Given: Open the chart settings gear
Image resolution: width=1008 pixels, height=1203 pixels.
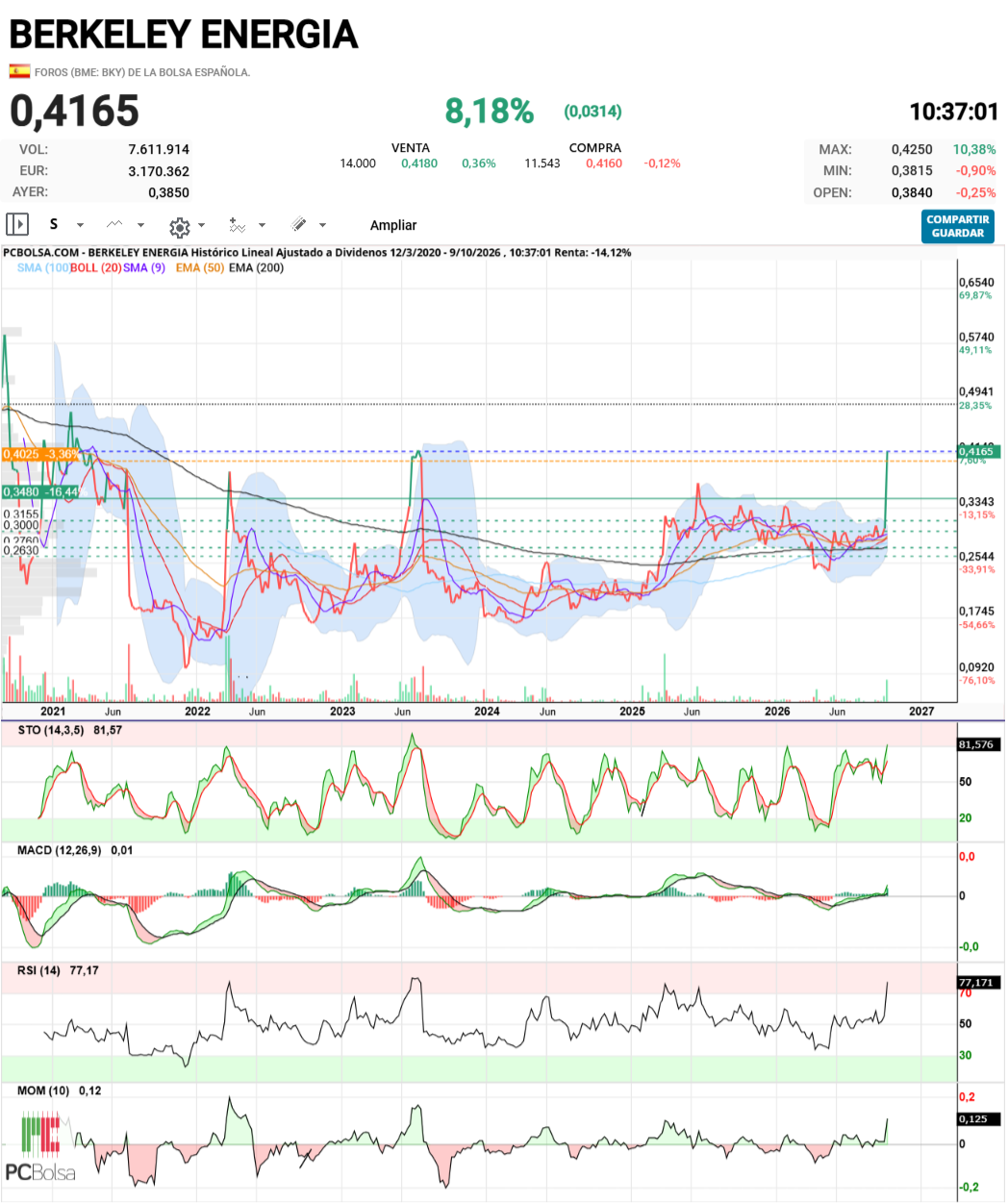Looking at the screenshot, I should tap(179, 227).
